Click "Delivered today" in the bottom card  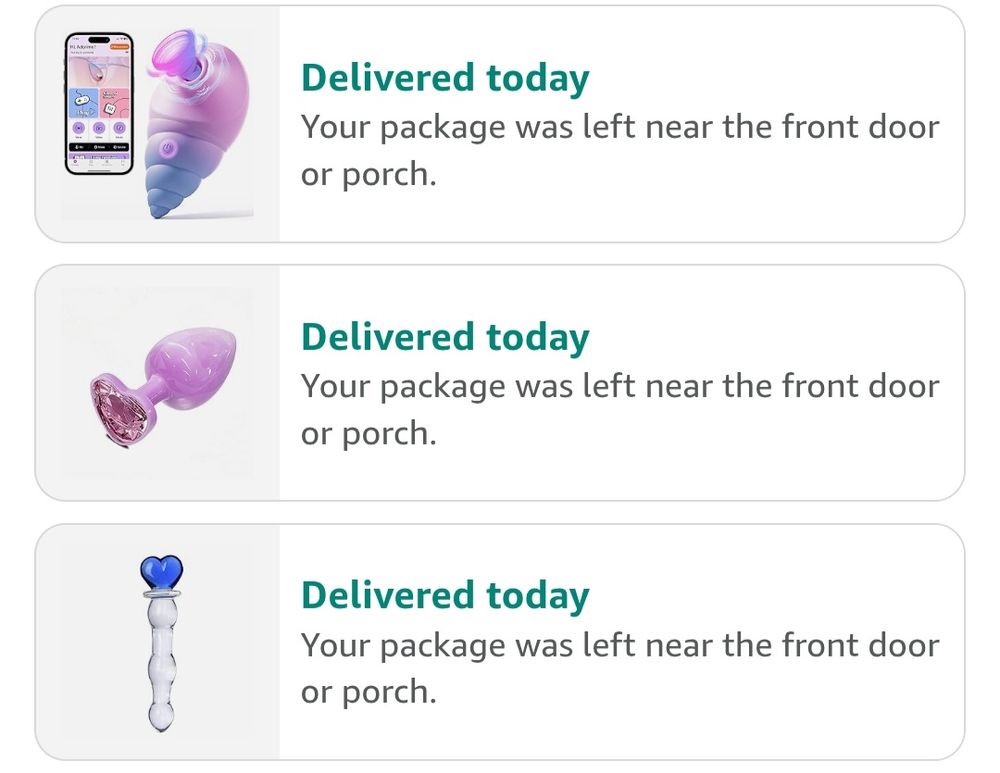(x=445, y=595)
